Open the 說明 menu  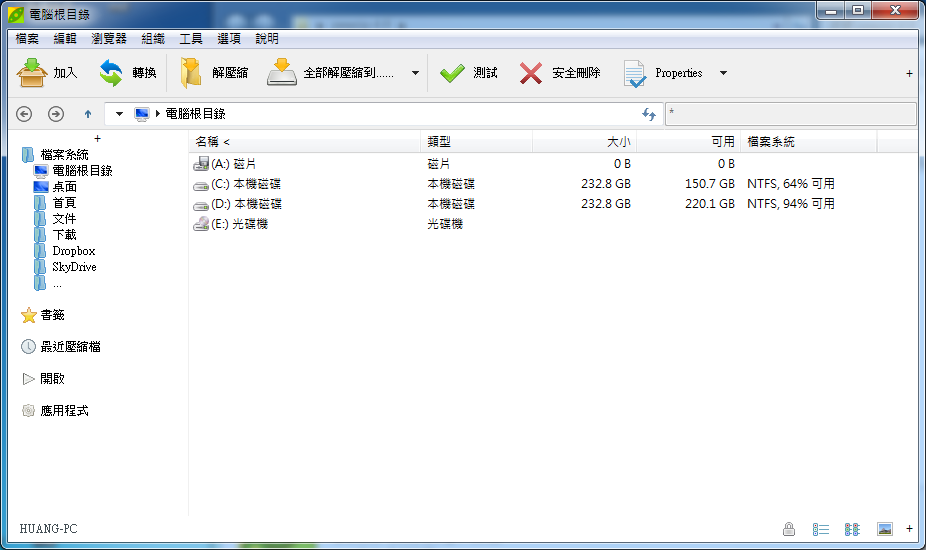point(267,38)
